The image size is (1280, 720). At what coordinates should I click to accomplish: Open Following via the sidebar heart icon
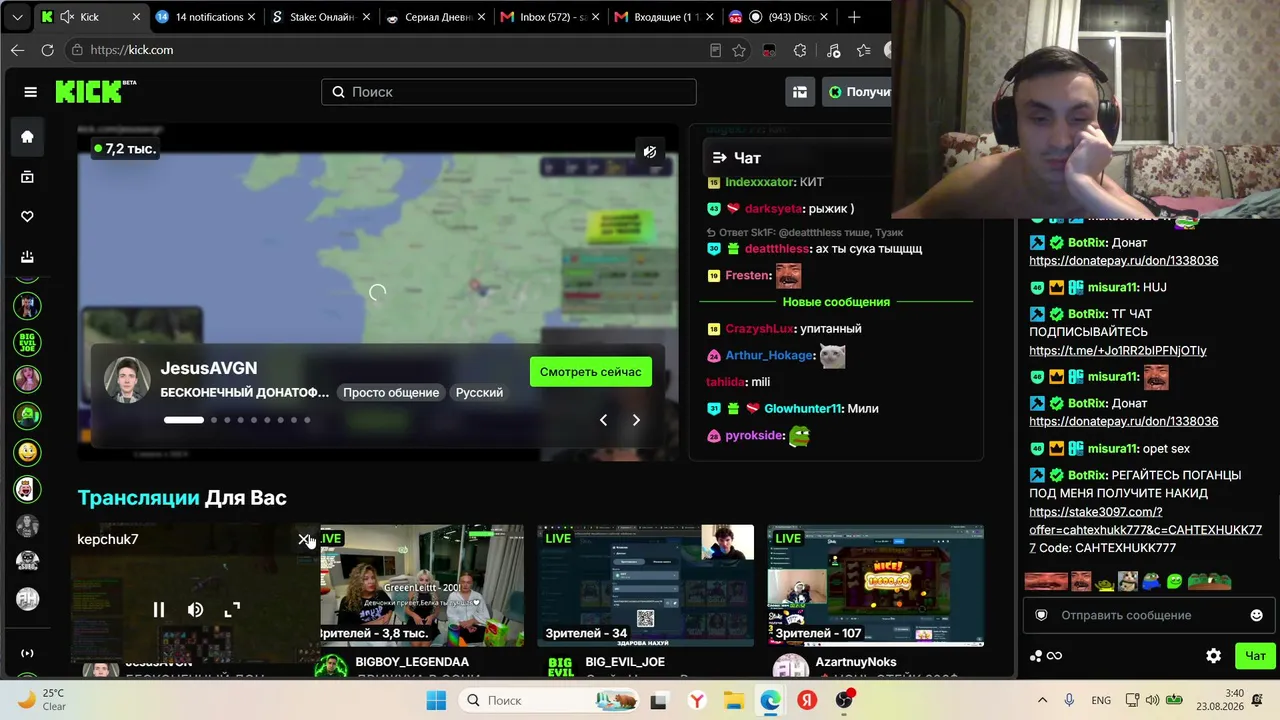click(27, 217)
